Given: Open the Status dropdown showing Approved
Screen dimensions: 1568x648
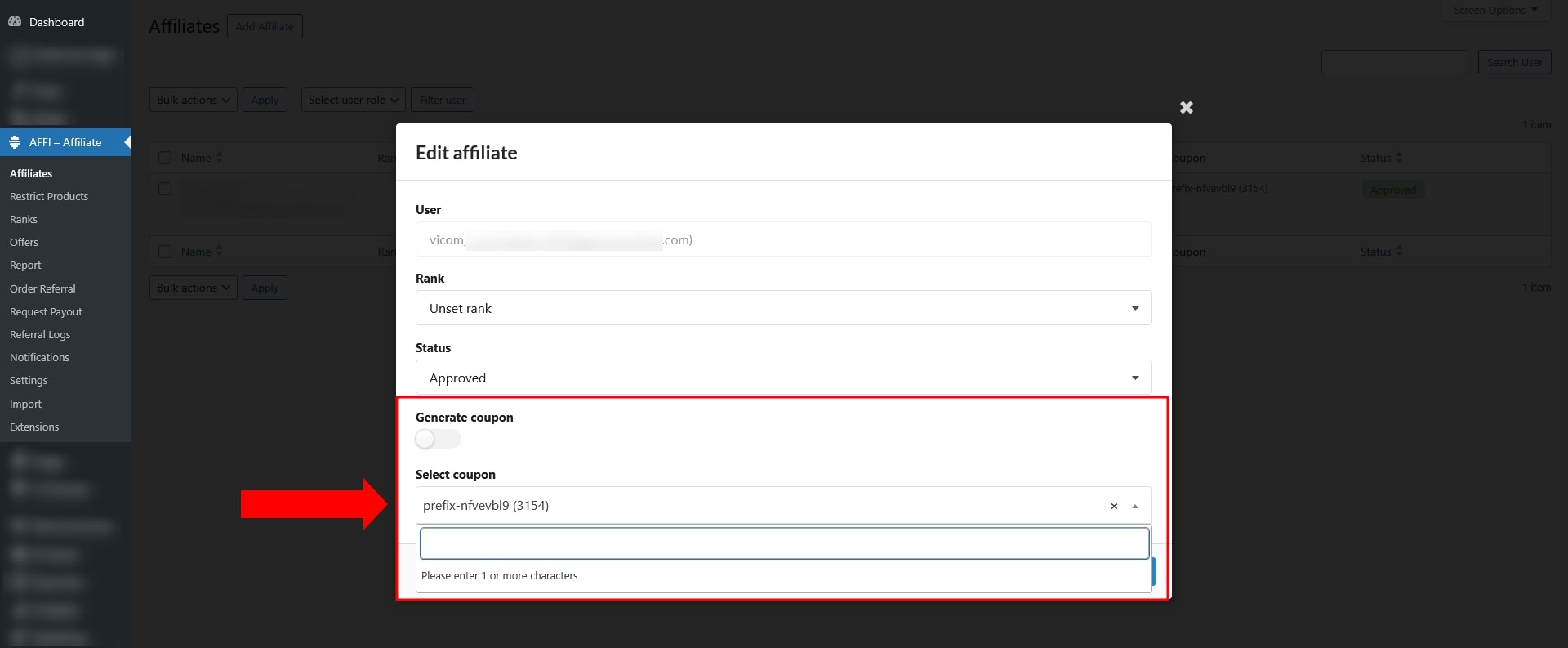Looking at the screenshot, I should pos(783,378).
